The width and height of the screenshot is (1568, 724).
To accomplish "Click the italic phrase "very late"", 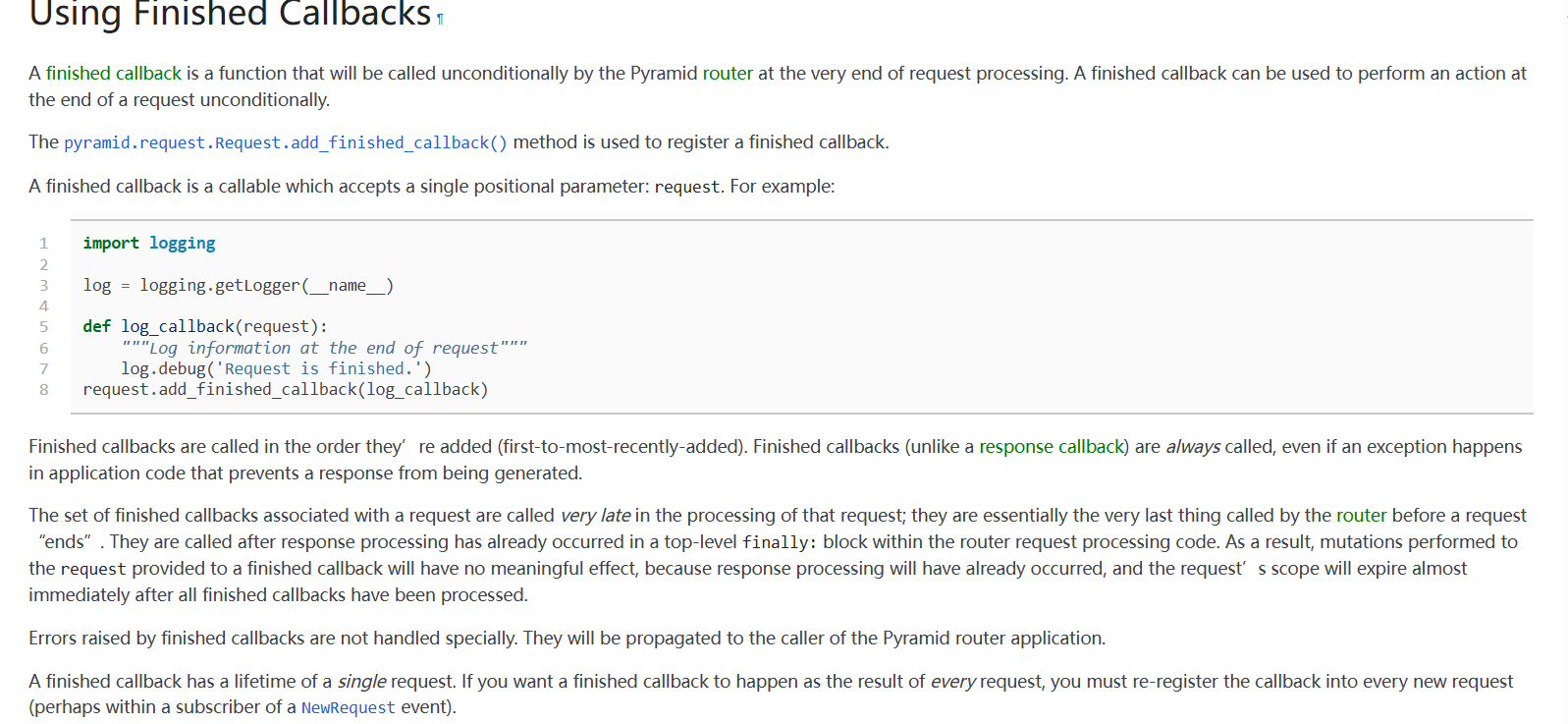I will point(595,516).
